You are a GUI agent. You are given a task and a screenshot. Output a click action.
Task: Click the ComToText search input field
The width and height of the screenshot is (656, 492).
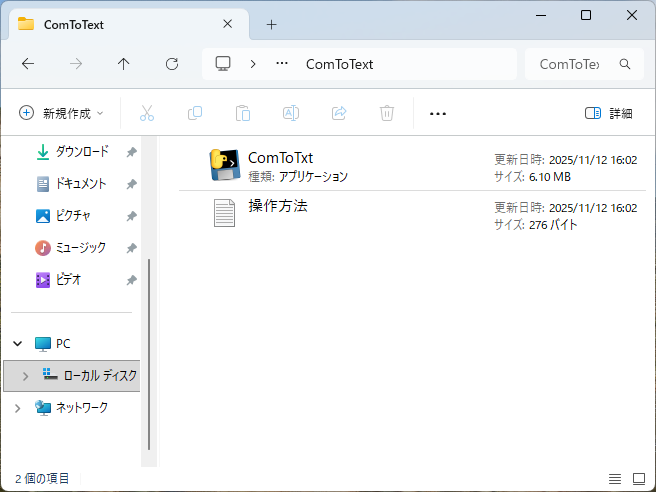click(570, 64)
